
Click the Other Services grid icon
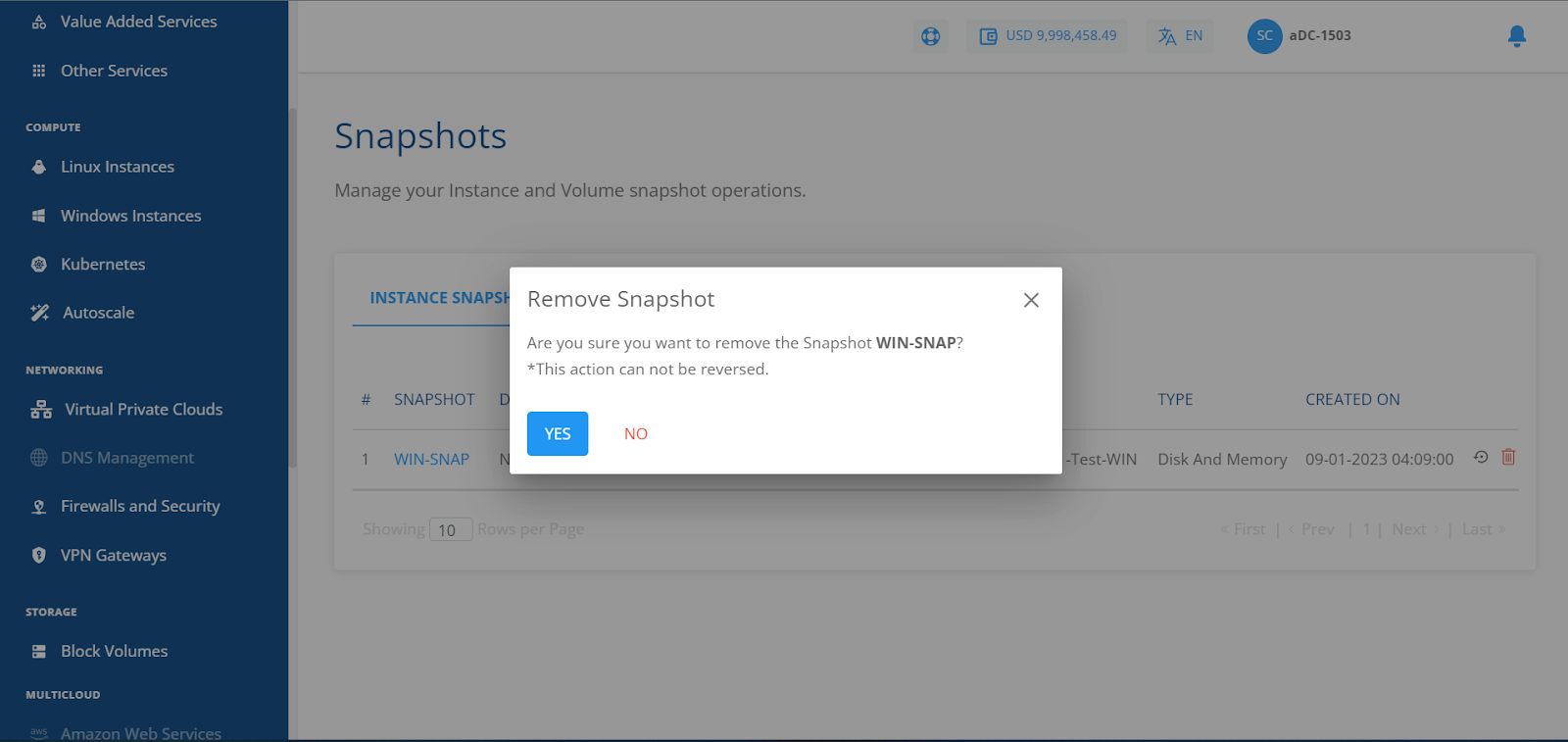click(39, 71)
